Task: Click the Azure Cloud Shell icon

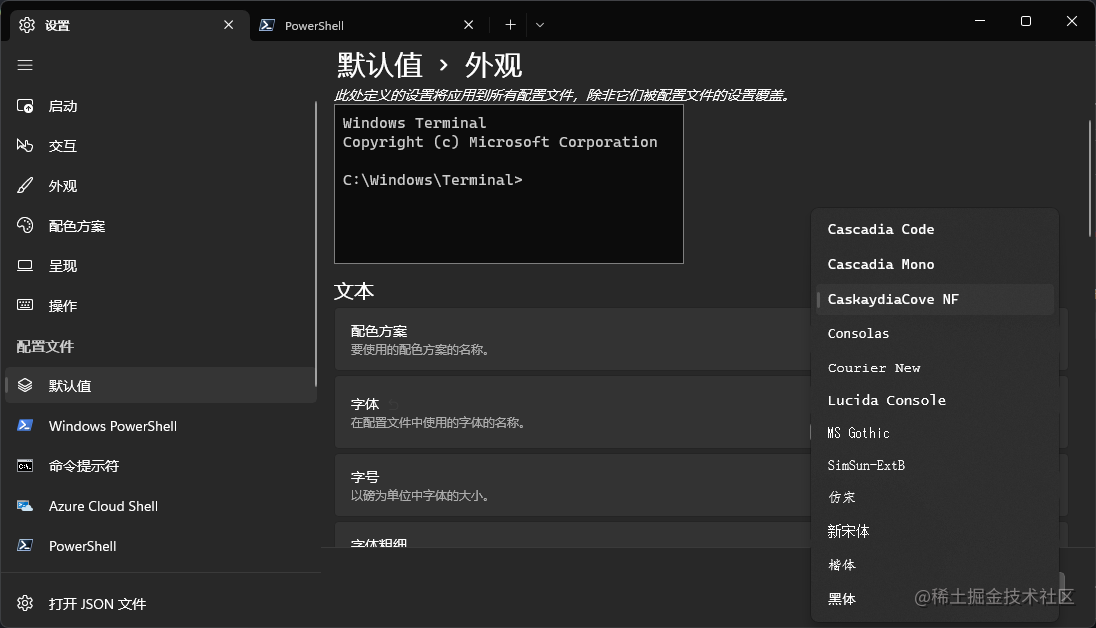Action: pos(25,505)
